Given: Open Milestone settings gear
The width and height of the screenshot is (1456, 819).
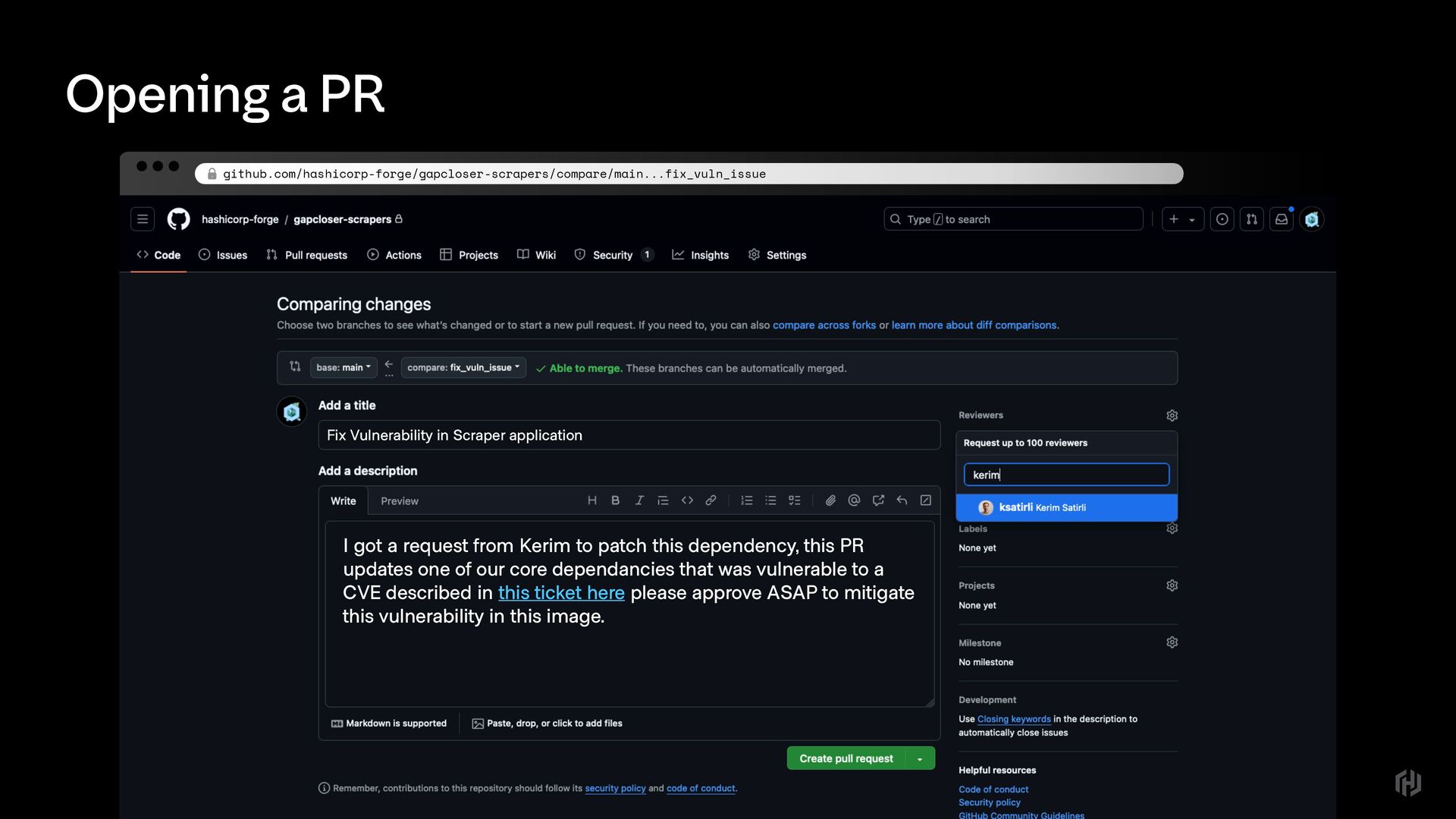Looking at the screenshot, I should pos(1172,642).
